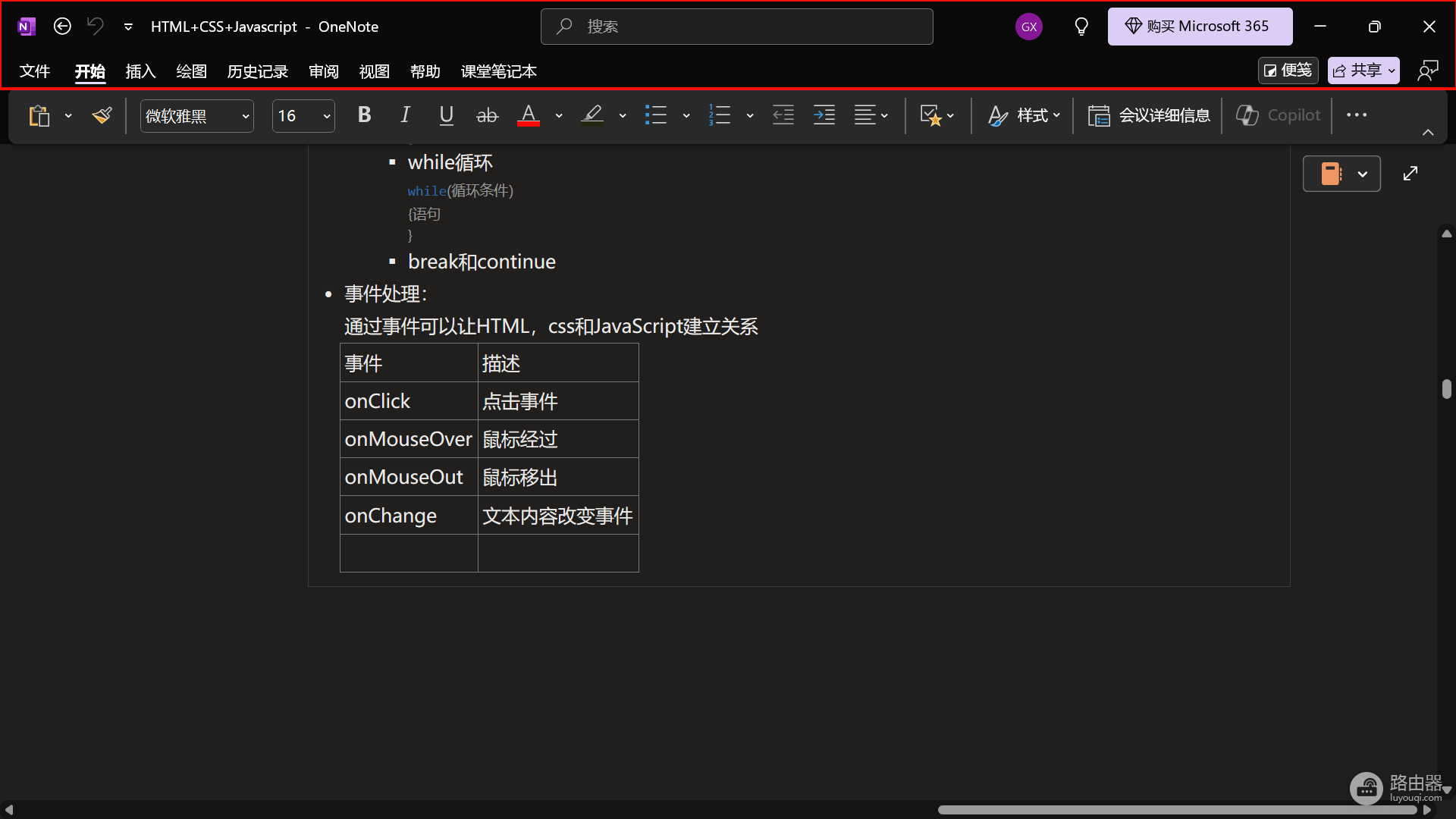Viewport: 1456px width, 819px height.
Task: Expand the font color picker arrow
Action: point(559,116)
